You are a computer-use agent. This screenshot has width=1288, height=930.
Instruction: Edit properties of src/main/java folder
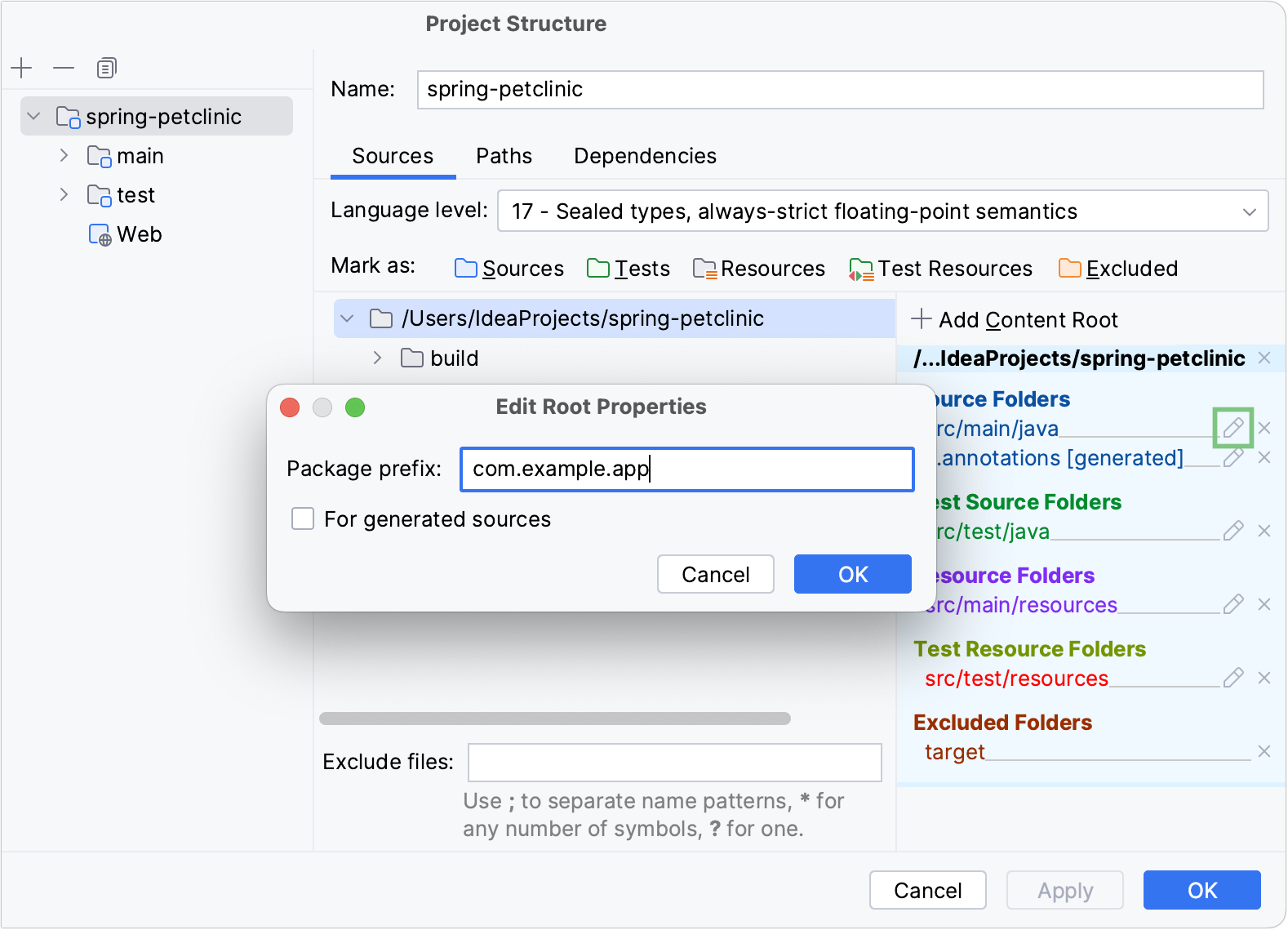pyautogui.click(x=1232, y=427)
